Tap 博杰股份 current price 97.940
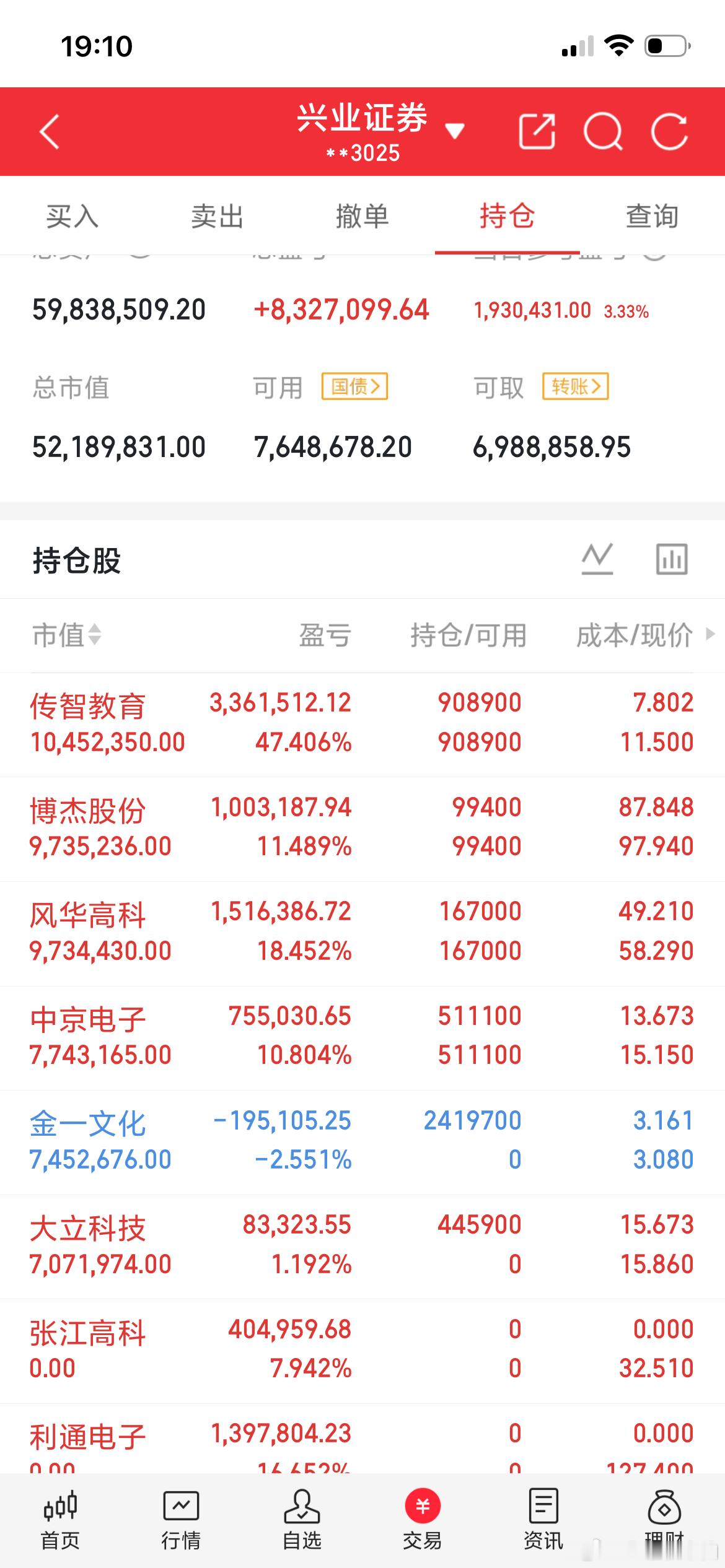 (x=656, y=847)
